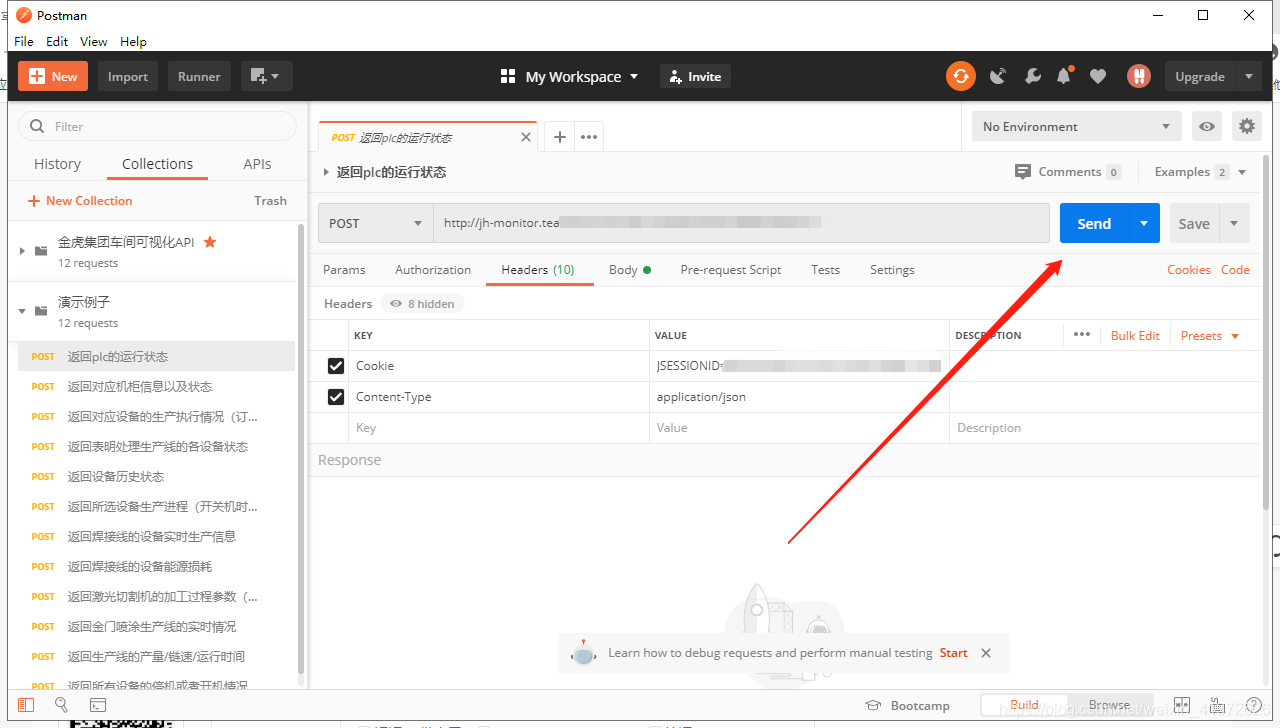Open the environment quick look eye icon

(1208, 126)
